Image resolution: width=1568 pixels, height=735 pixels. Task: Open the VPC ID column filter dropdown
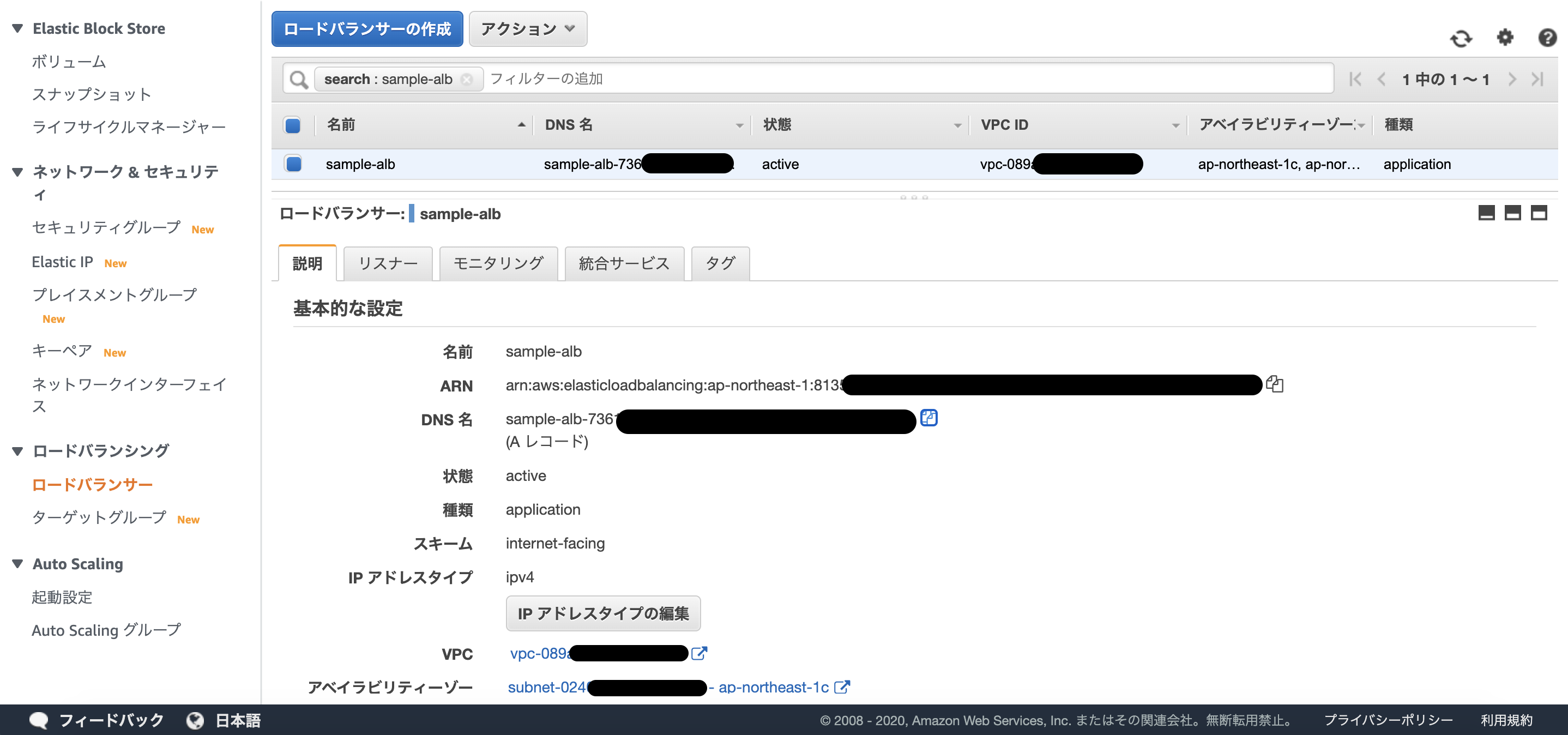[1176, 125]
